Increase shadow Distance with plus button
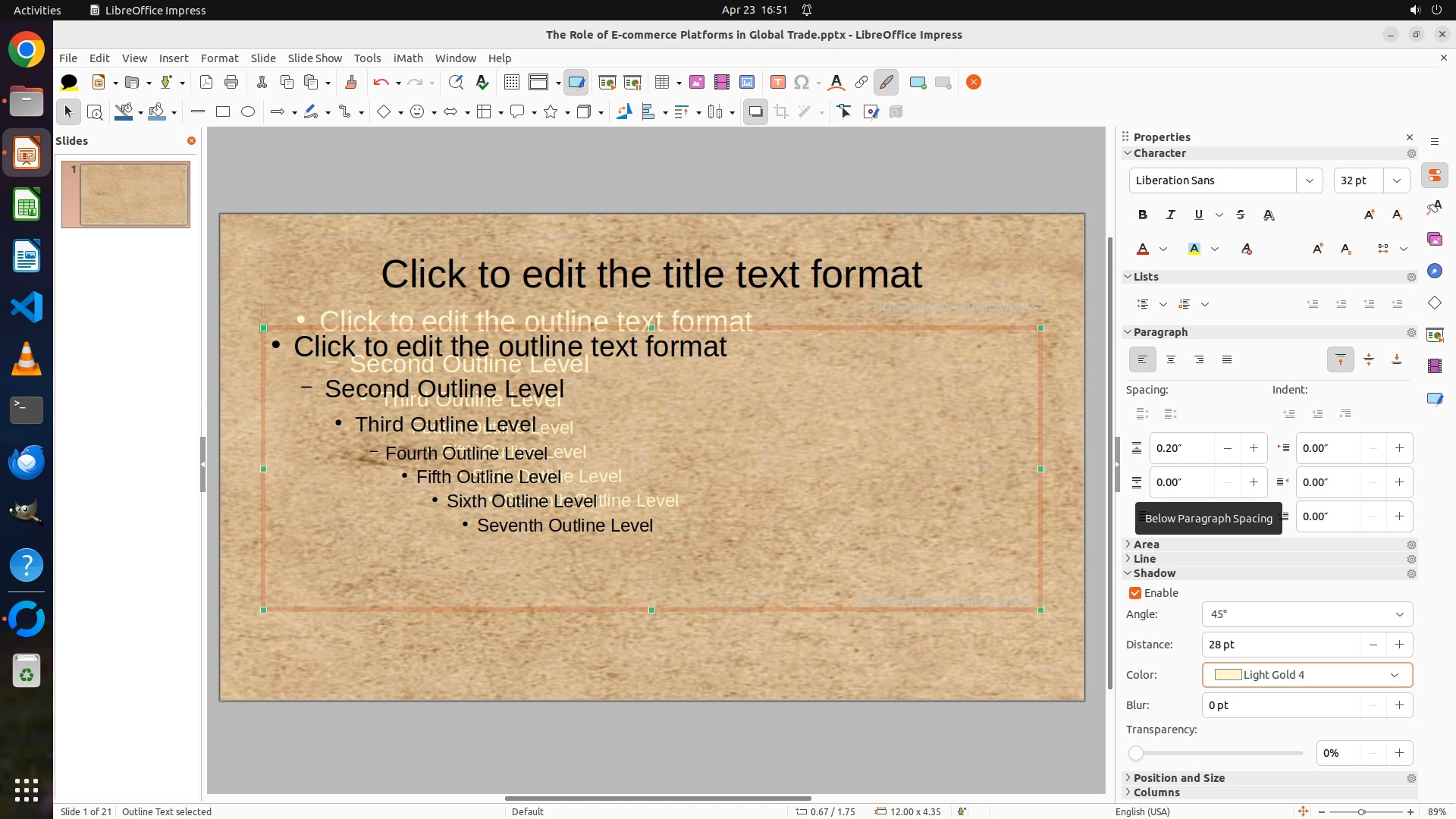 point(1399,645)
